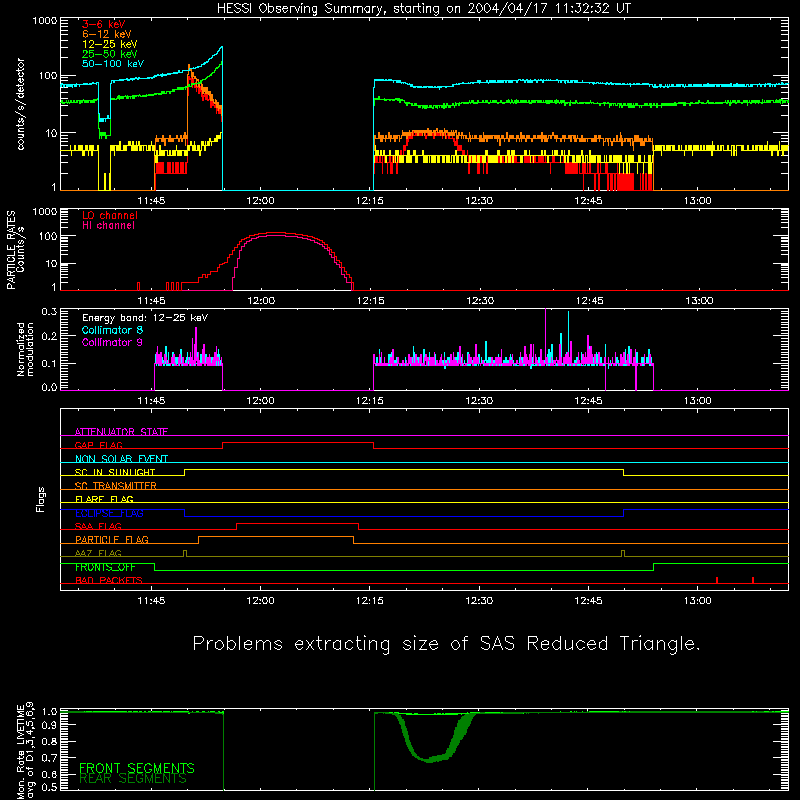Click the 'NON SOLAR EVENT' flag label
Viewport: 800px width, 800px height.
pos(121,459)
